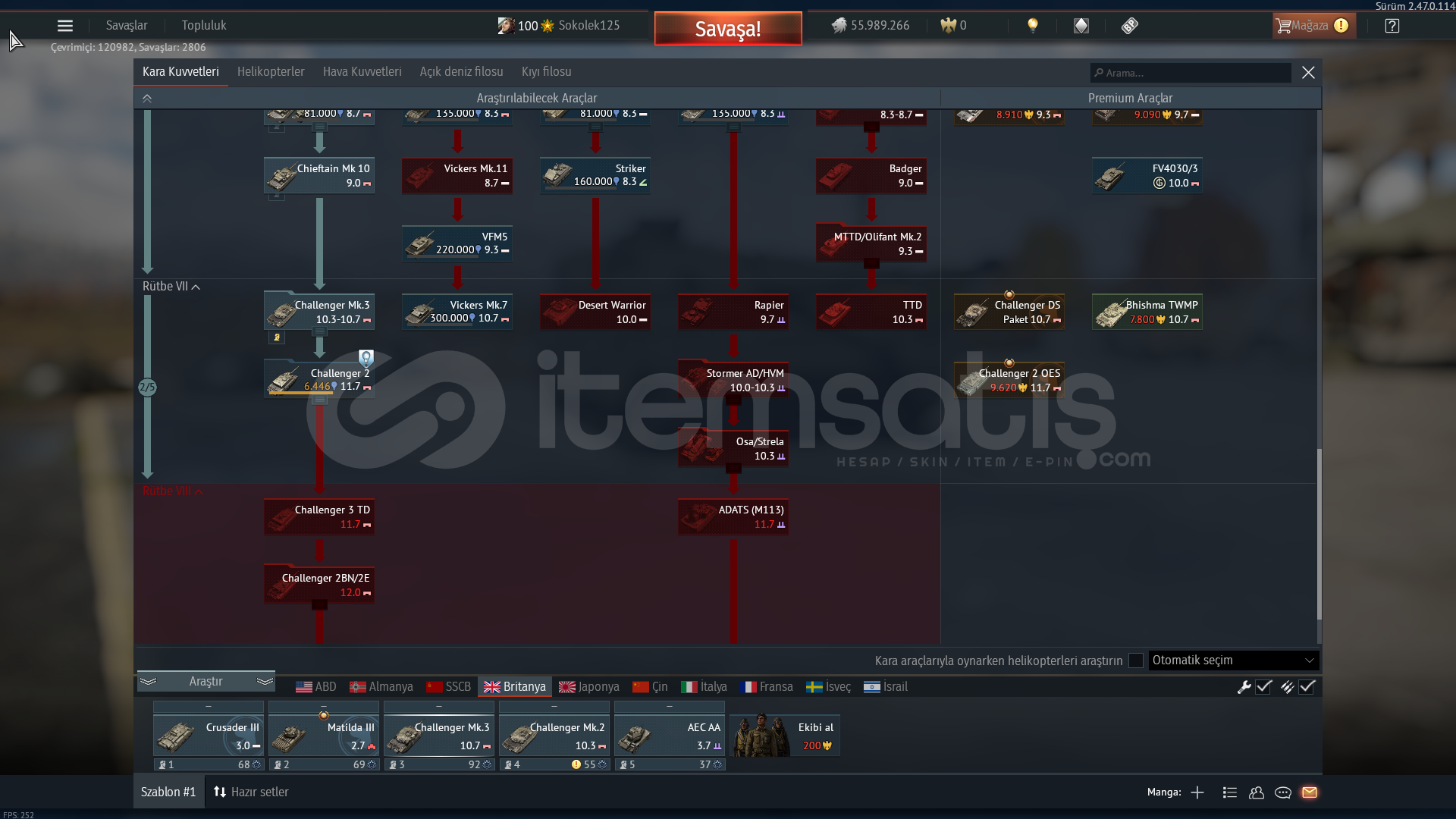This screenshot has width=1456, height=819.
Task: Open the help question mark icon
Action: (1392, 26)
